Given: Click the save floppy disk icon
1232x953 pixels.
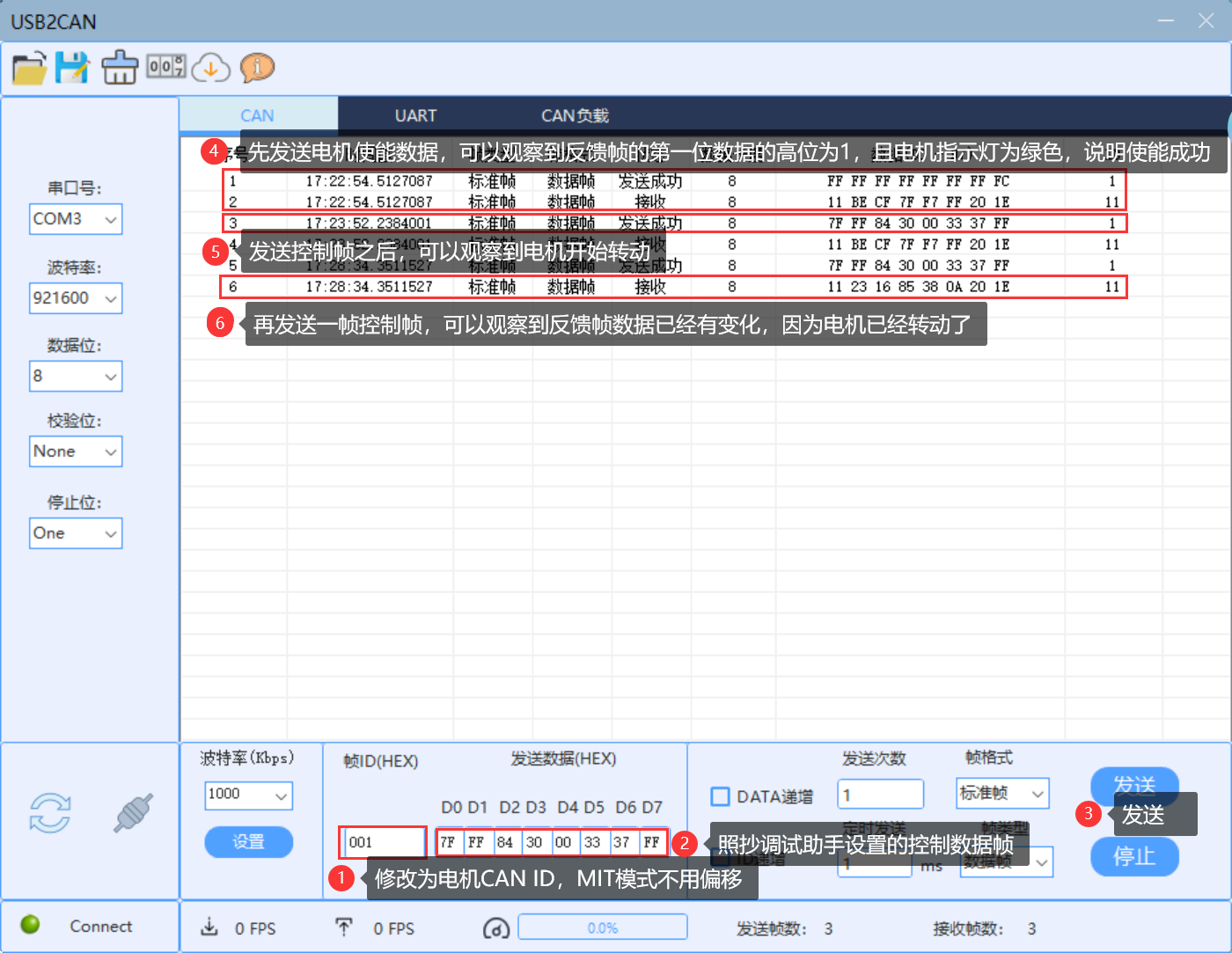Looking at the screenshot, I should click(72, 68).
